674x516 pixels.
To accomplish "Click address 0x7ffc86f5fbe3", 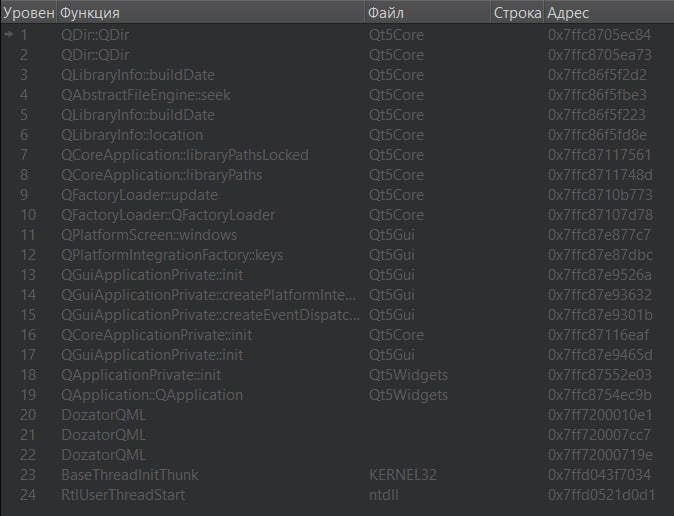I will pos(597,95).
